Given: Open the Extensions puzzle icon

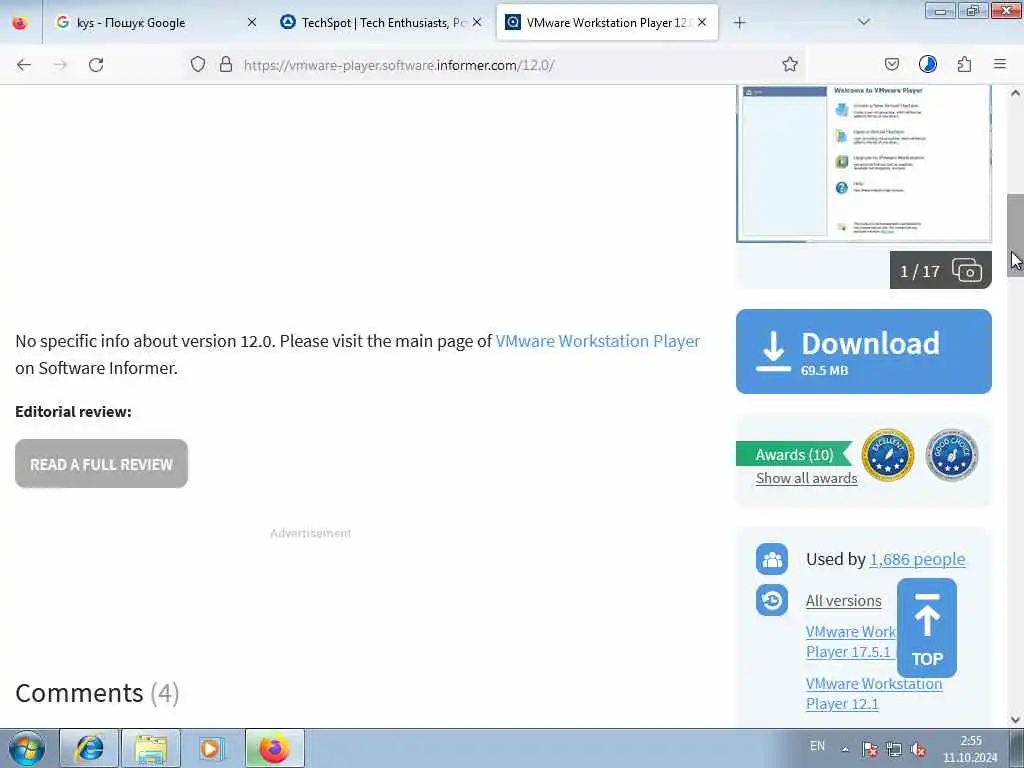Looking at the screenshot, I should coord(964,64).
